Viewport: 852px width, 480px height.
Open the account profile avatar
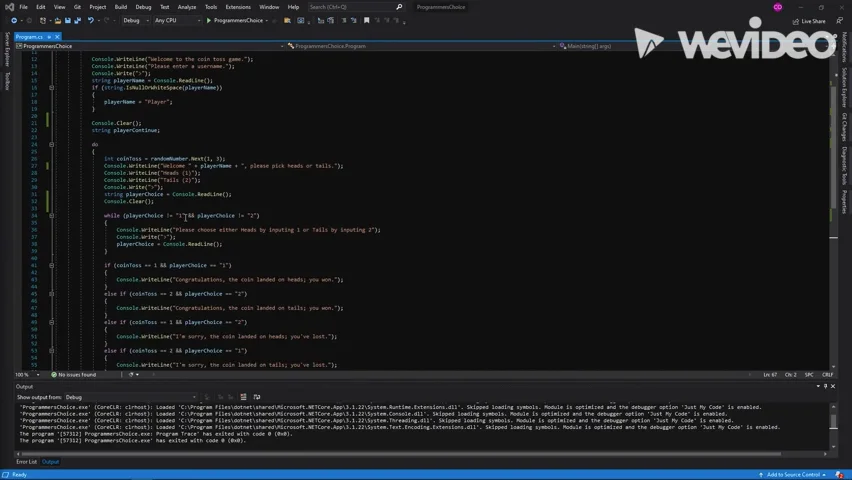click(x=778, y=7)
